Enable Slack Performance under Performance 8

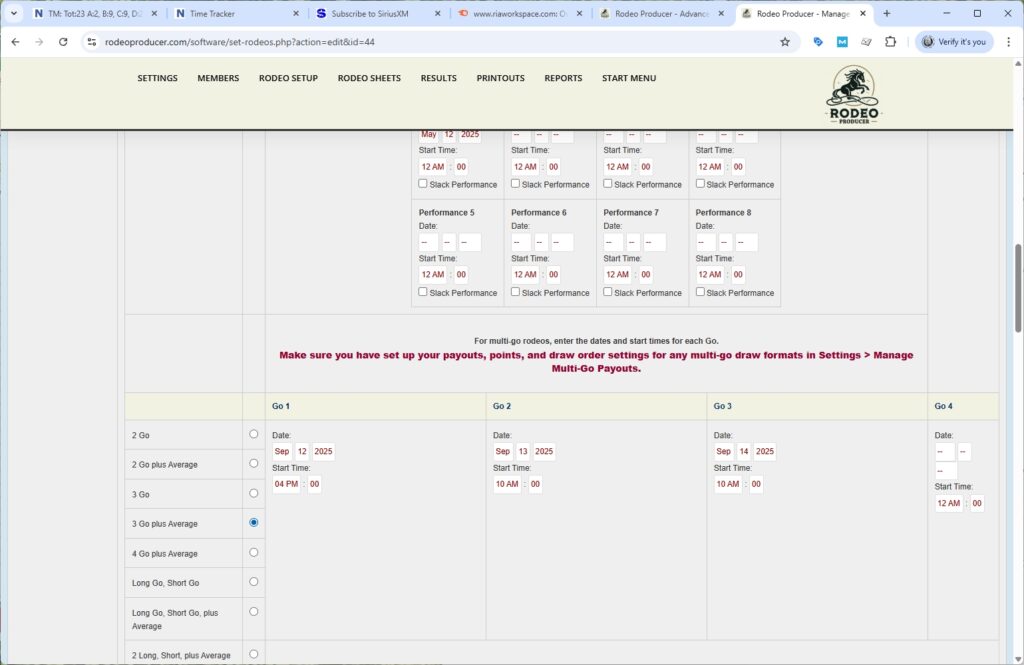[700, 292]
